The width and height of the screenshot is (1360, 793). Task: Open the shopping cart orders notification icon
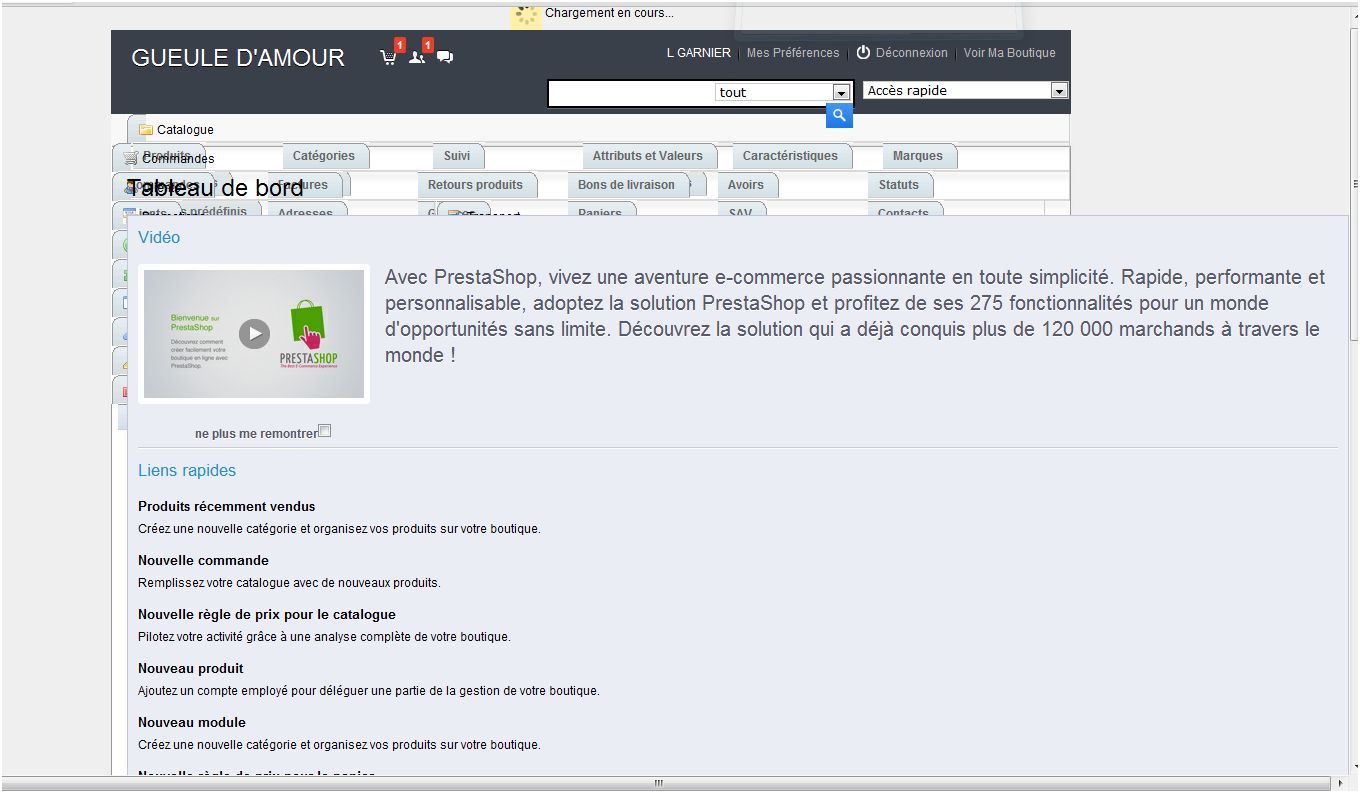[389, 57]
